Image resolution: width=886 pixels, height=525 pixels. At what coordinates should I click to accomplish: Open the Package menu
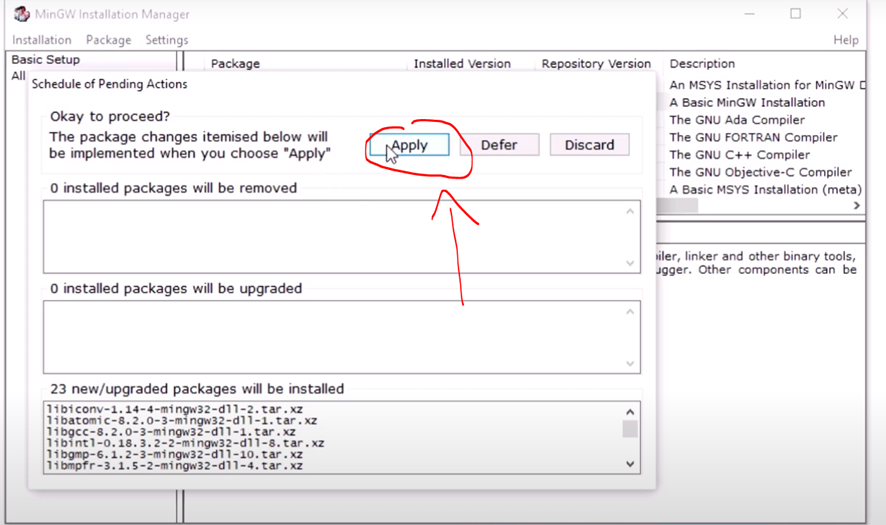(x=108, y=40)
